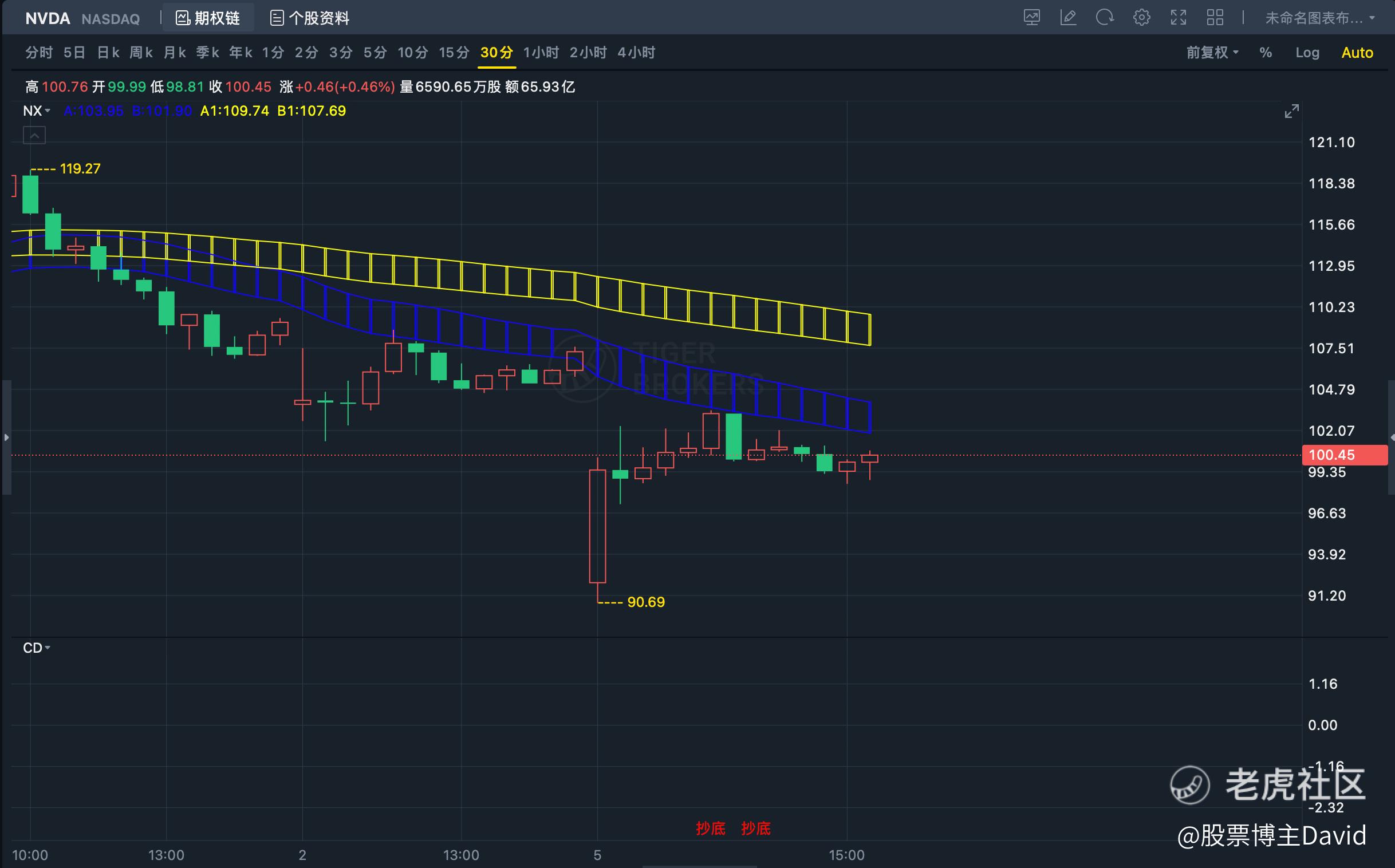Switch to the 1小时 timeframe tab
Image resolution: width=1395 pixels, height=868 pixels.
click(541, 53)
